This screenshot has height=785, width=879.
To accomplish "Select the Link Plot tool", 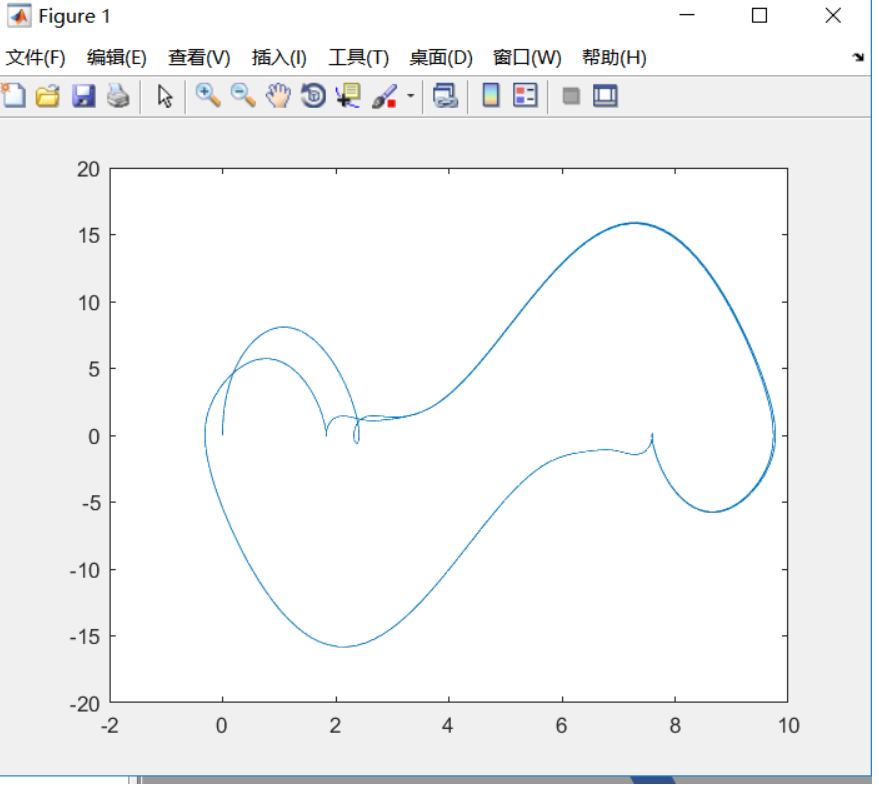I will [x=444, y=96].
